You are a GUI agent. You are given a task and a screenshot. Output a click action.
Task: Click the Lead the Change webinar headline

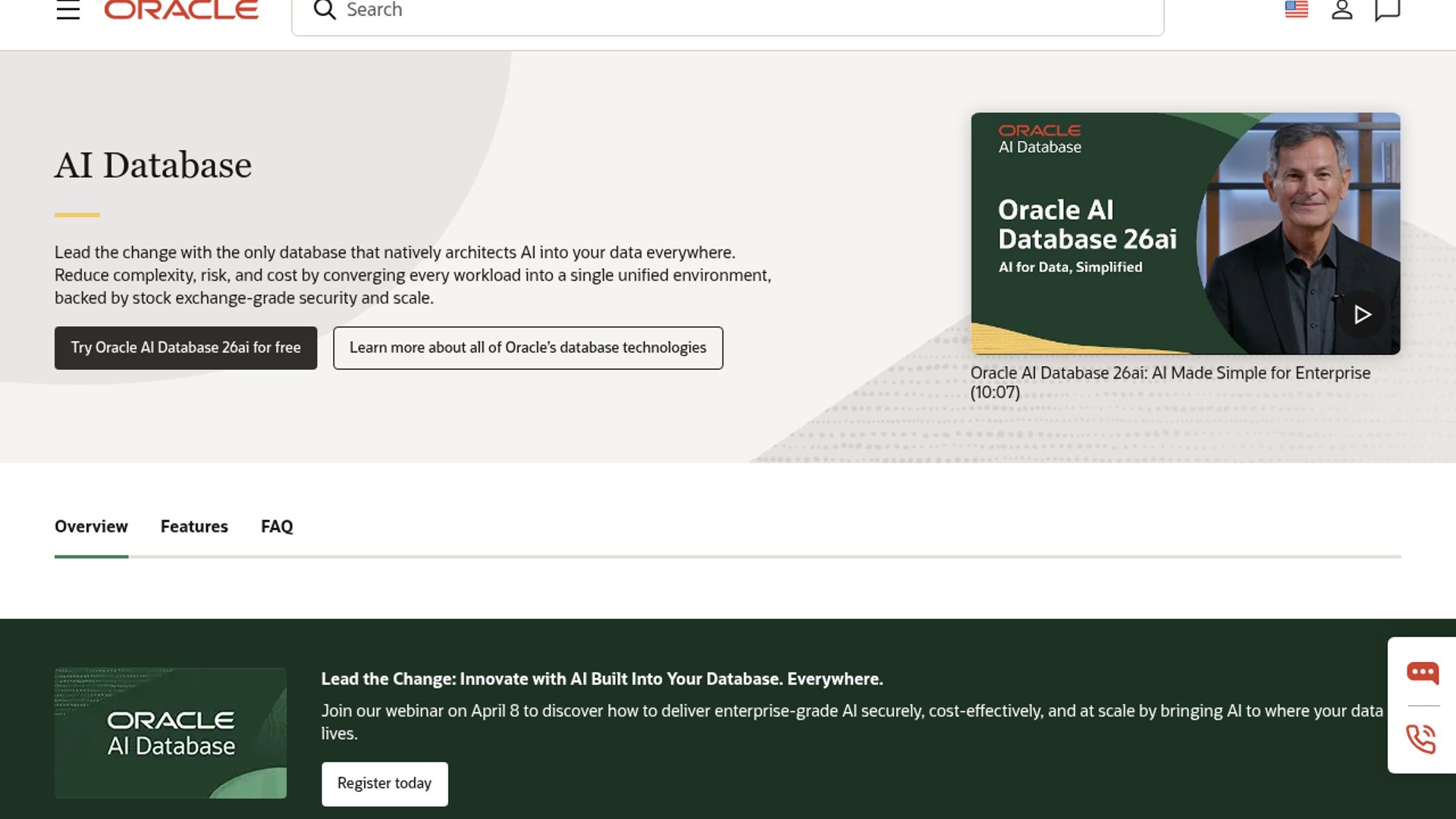(601, 679)
